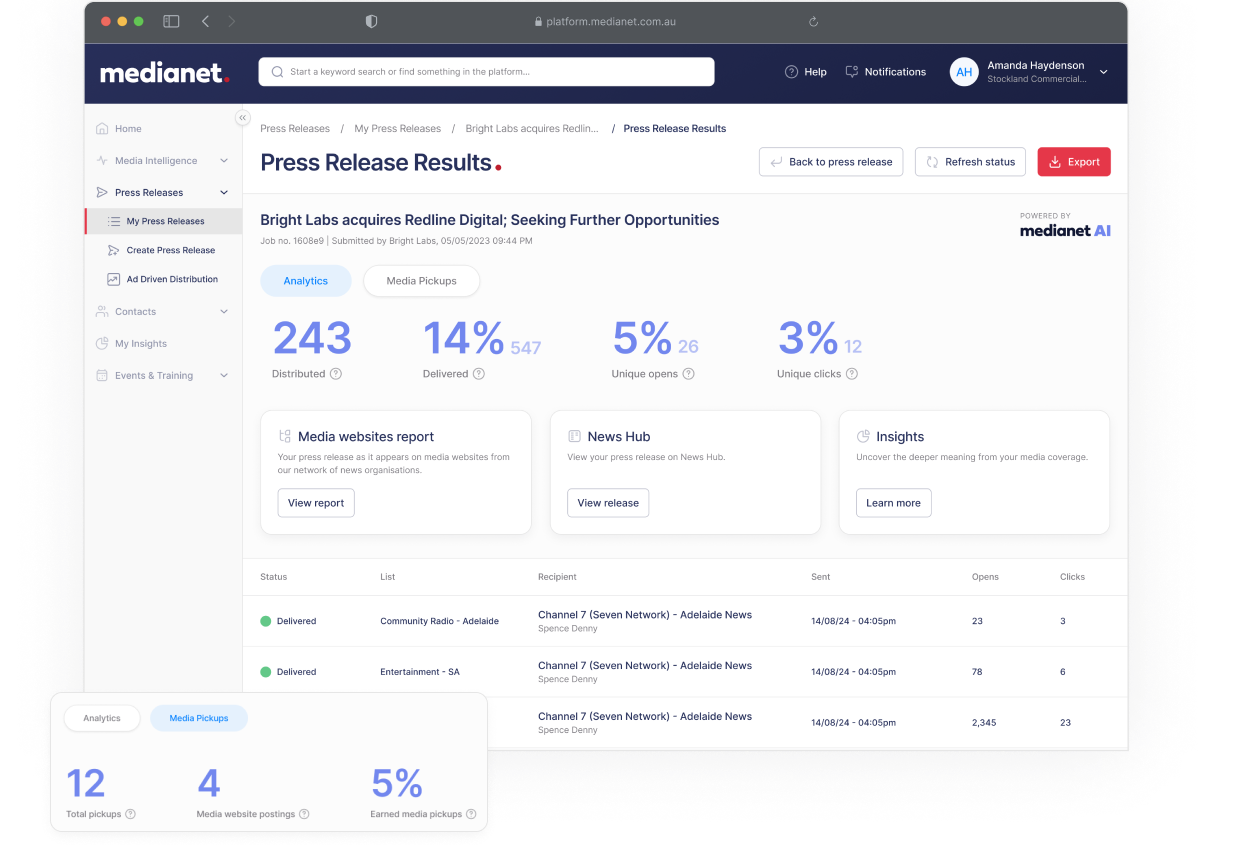The width and height of the screenshot is (1256, 866).
Task: Click the keyword search field
Action: click(486, 71)
